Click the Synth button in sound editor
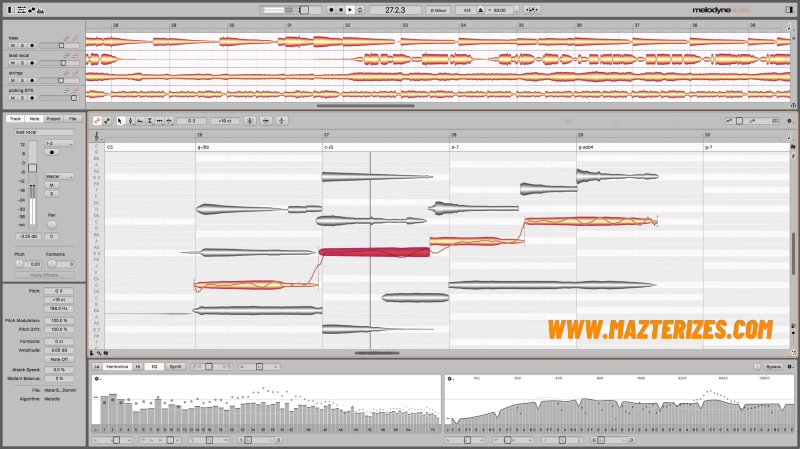Screen dimensions: 800x449 tap(176, 366)
